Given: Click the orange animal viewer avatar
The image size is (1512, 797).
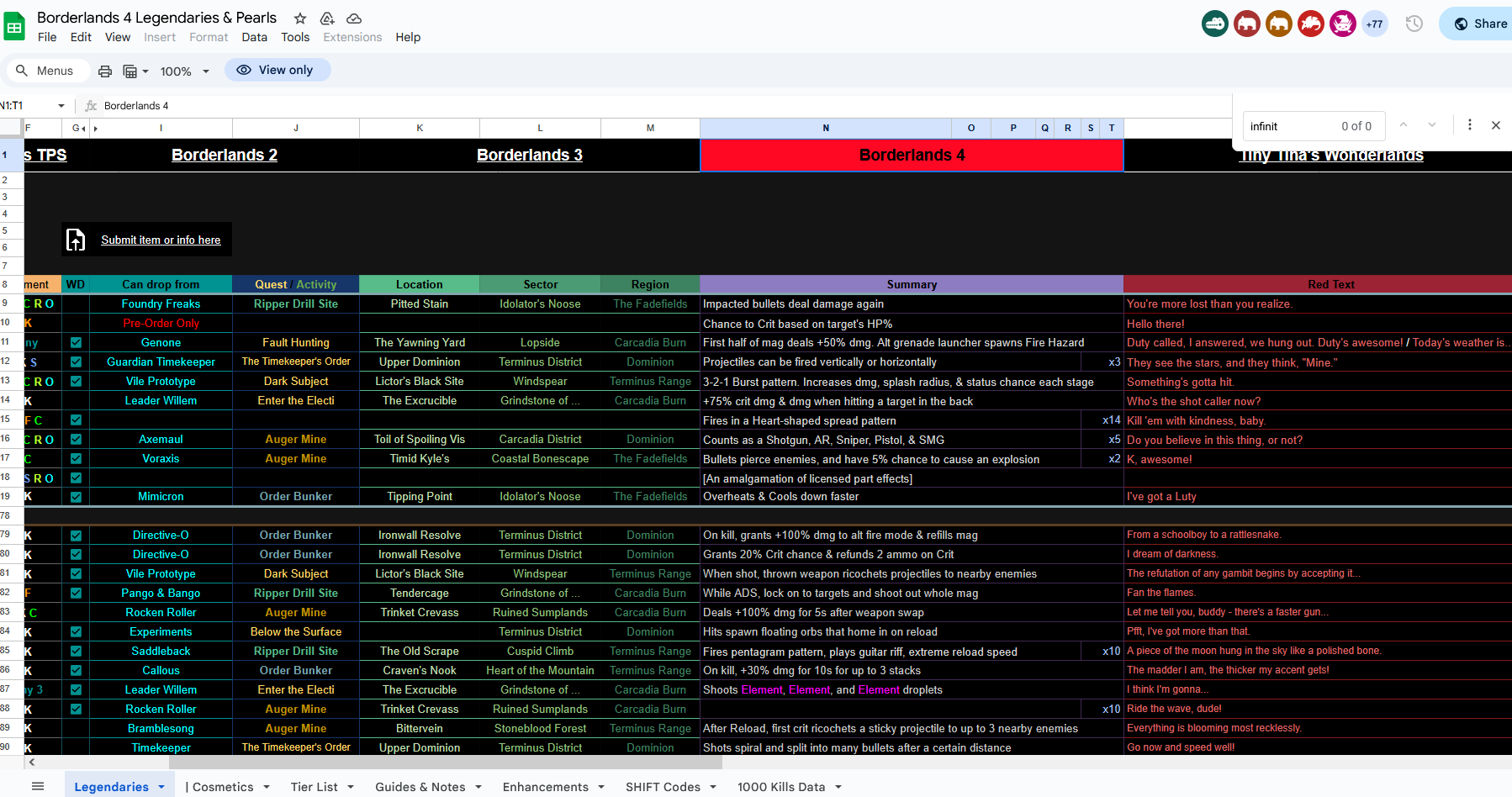Looking at the screenshot, I should pyautogui.click(x=1279, y=24).
